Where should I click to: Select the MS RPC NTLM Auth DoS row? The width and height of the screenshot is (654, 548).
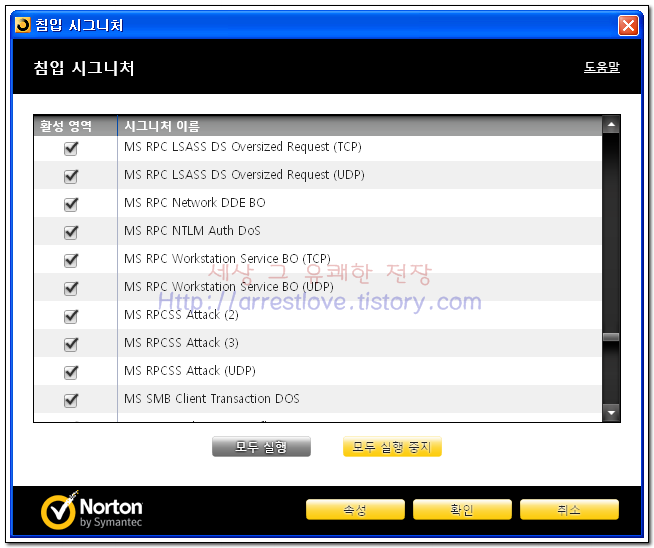tap(318, 231)
